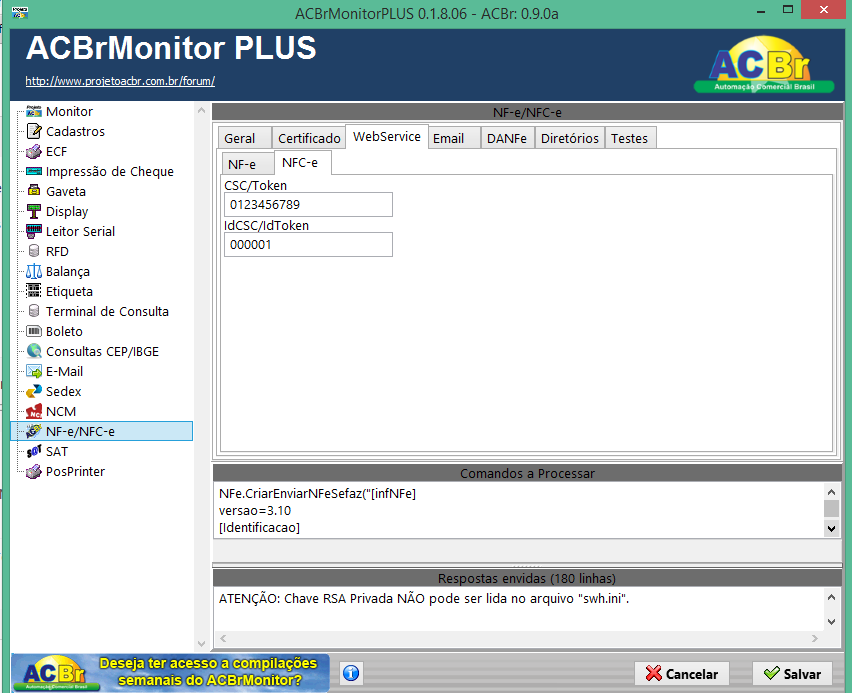Click scroll up arrow in Comandos a Processar
This screenshot has height=693, width=852.
pyautogui.click(x=831, y=492)
